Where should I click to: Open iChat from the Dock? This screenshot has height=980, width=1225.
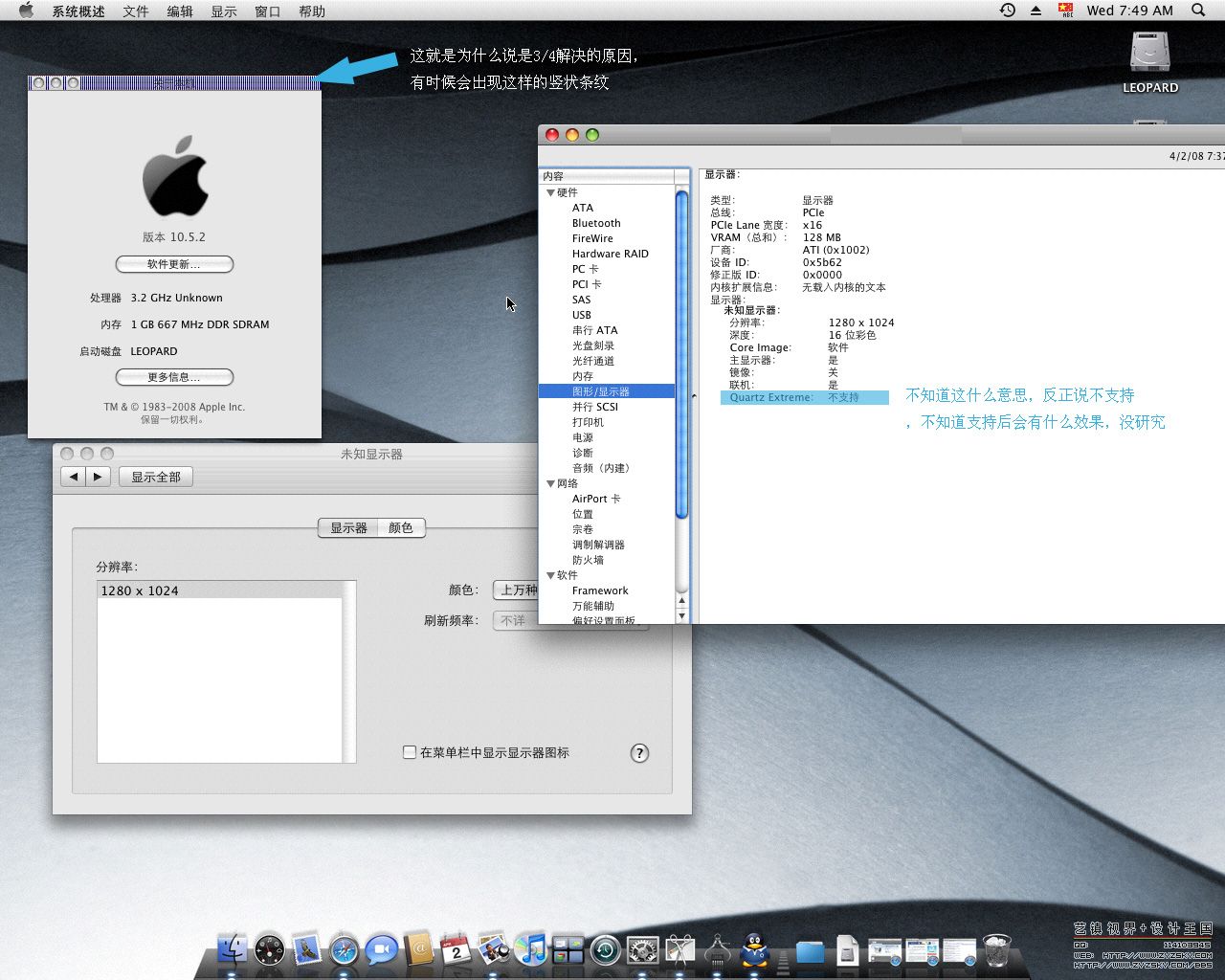[x=381, y=949]
